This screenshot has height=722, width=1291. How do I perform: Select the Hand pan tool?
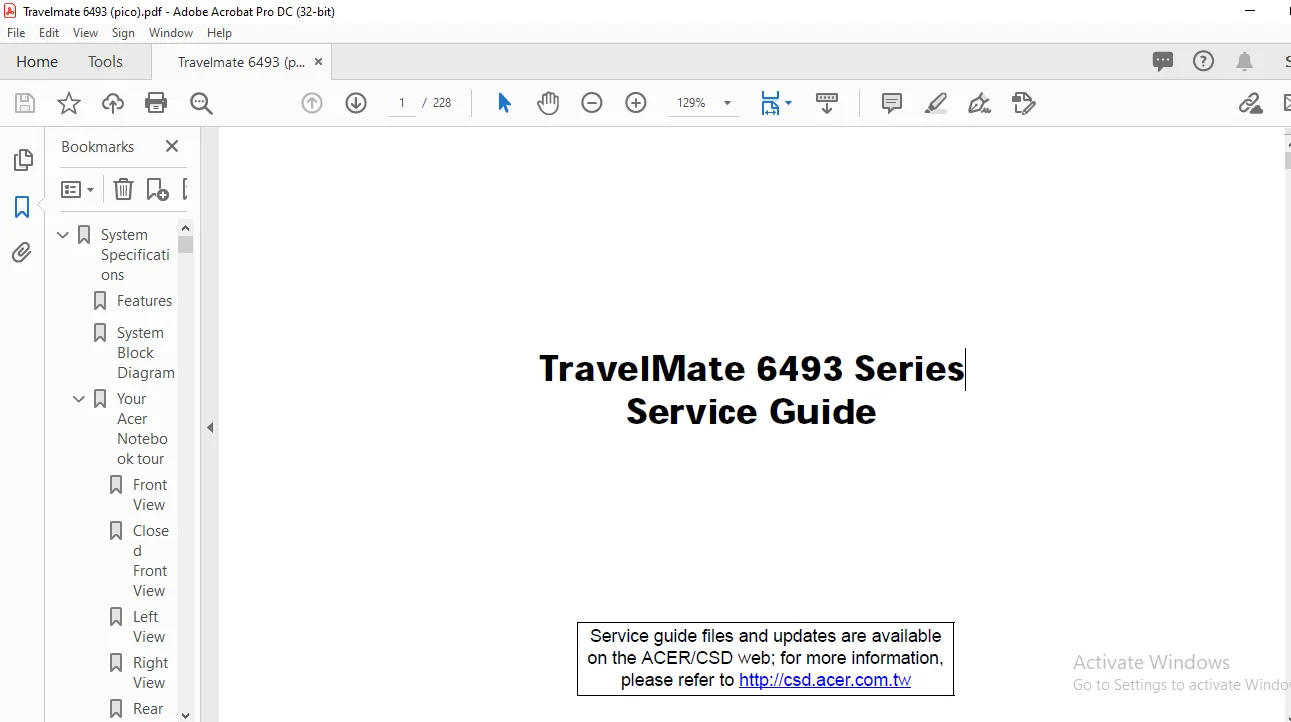548,103
